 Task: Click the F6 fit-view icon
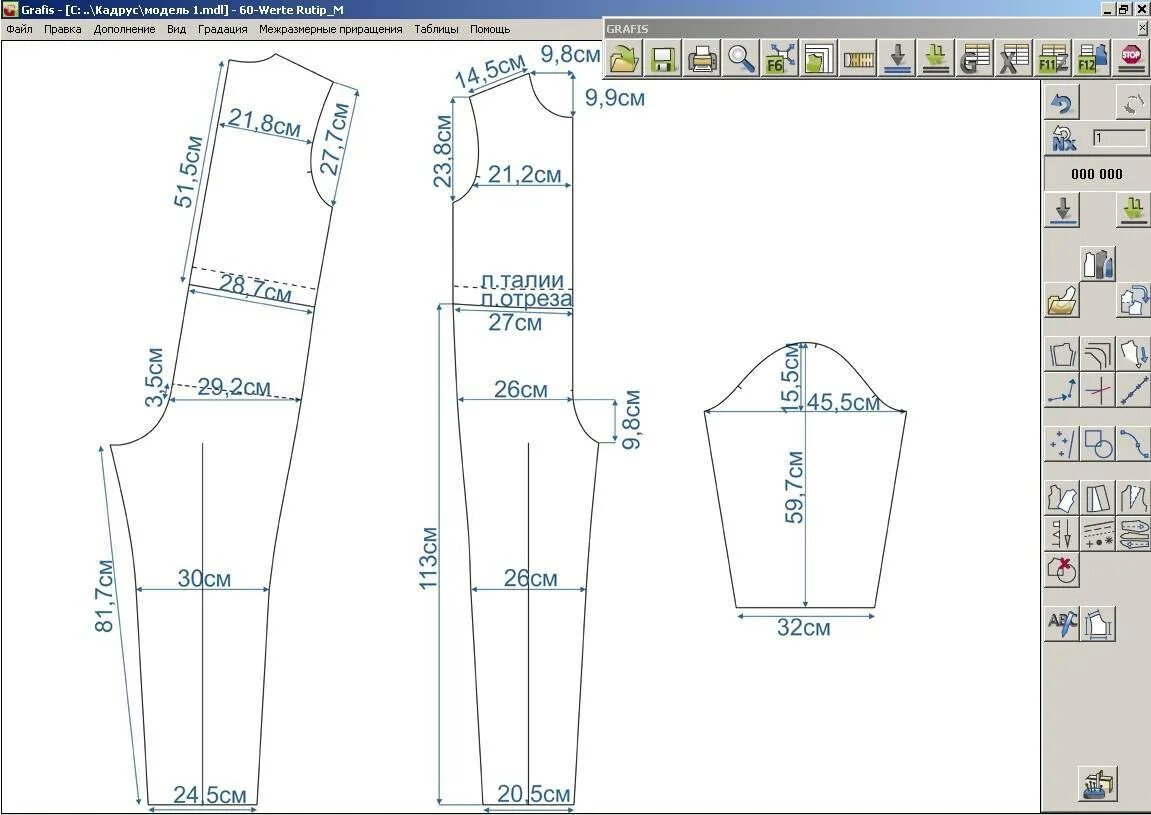coord(780,58)
